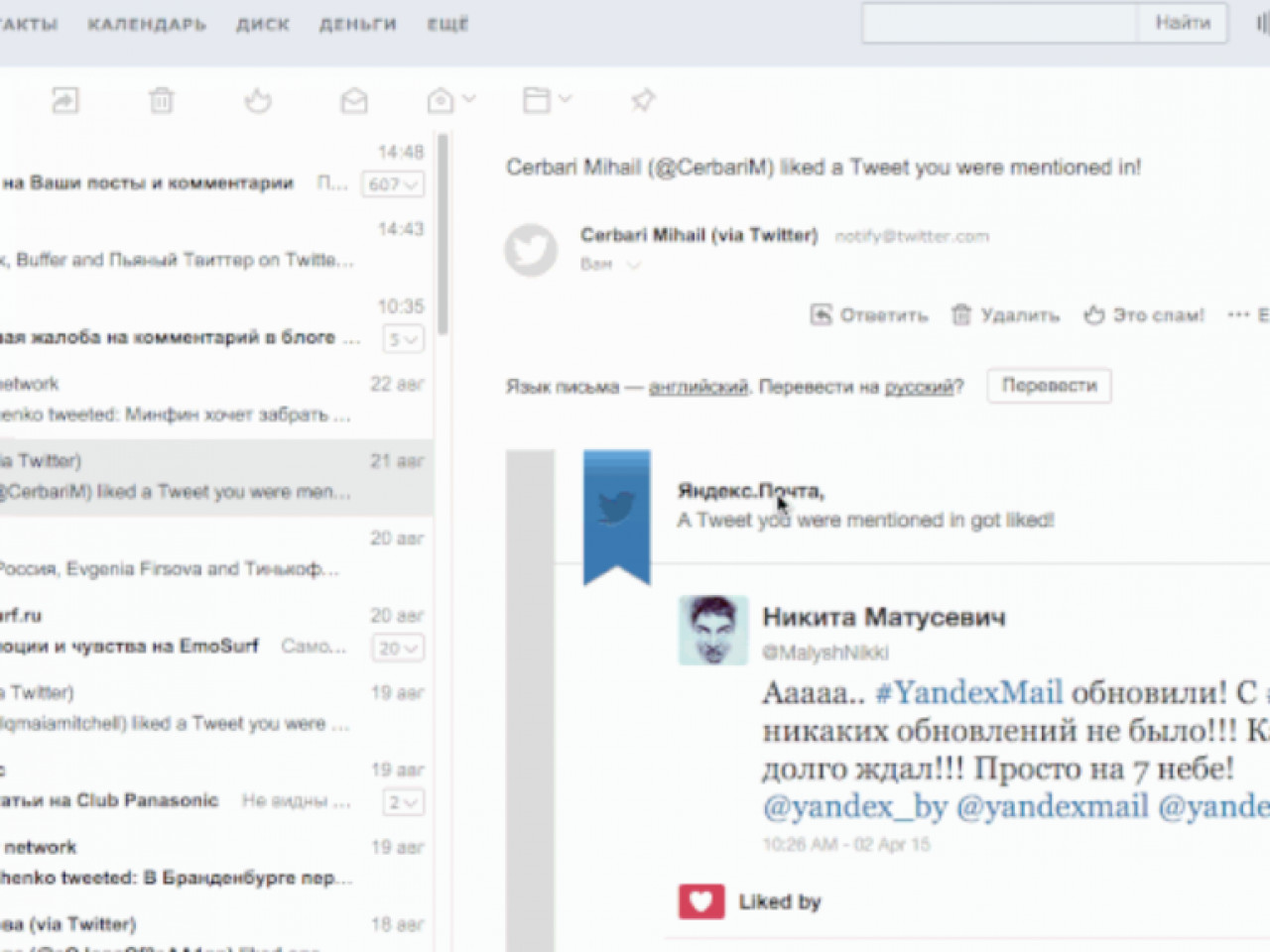Screen dimensions: 1270x952
Task: Click the русский language link
Action: click(919, 387)
